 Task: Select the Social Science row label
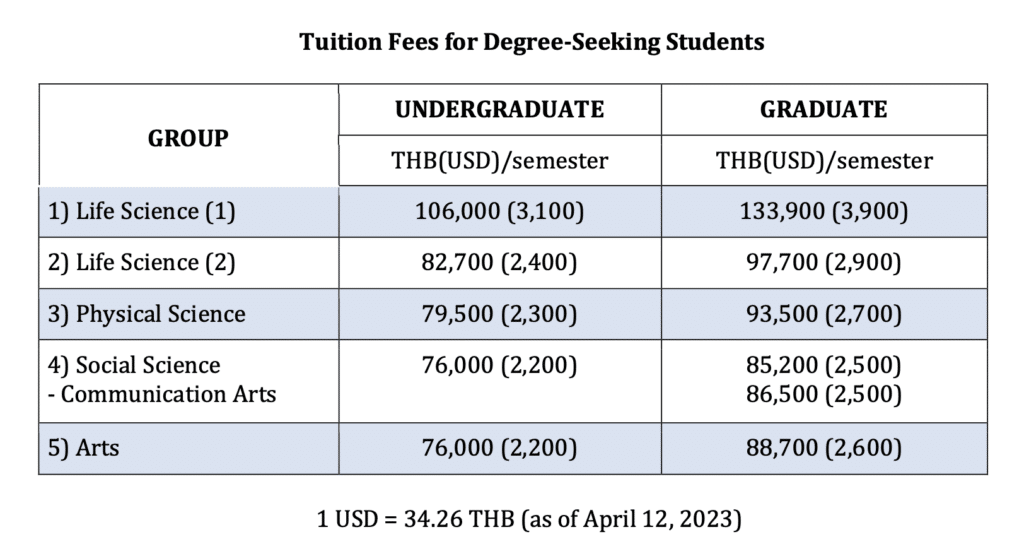pyautogui.click(x=134, y=365)
